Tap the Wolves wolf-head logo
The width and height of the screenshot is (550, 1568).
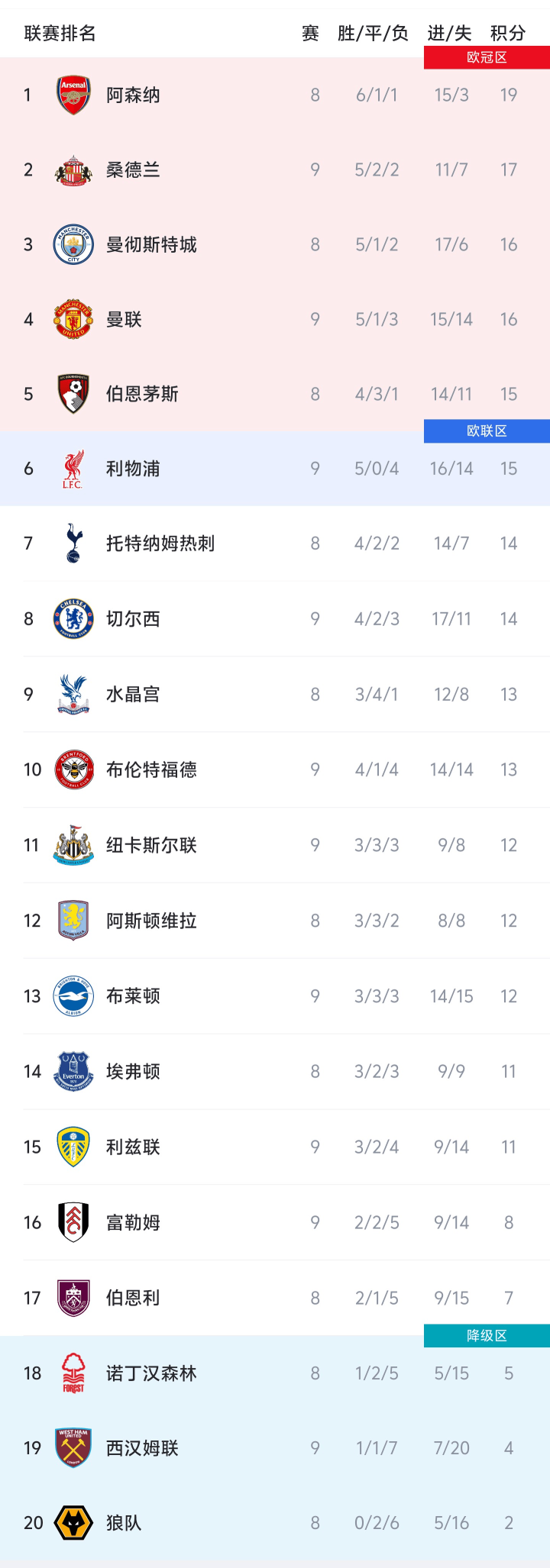(73, 1523)
